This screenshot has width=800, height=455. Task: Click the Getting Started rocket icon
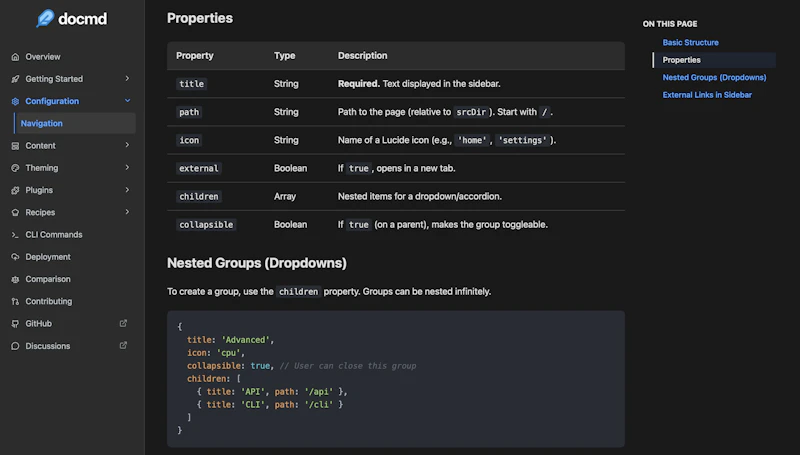[x=15, y=79]
